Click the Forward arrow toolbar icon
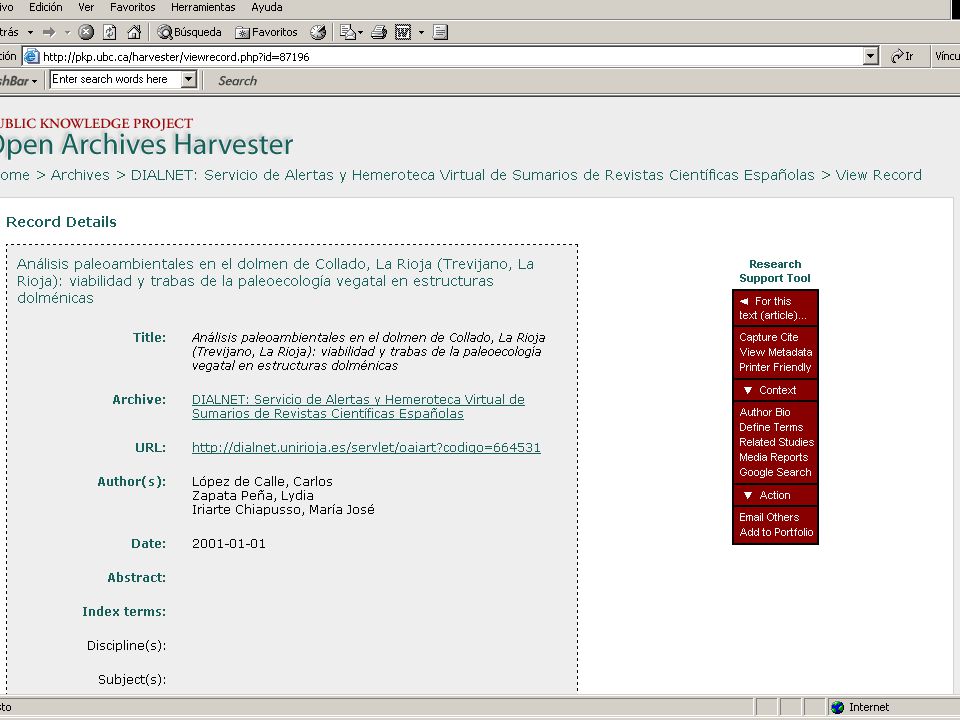Image resolution: width=960 pixels, height=720 pixels. [49, 32]
